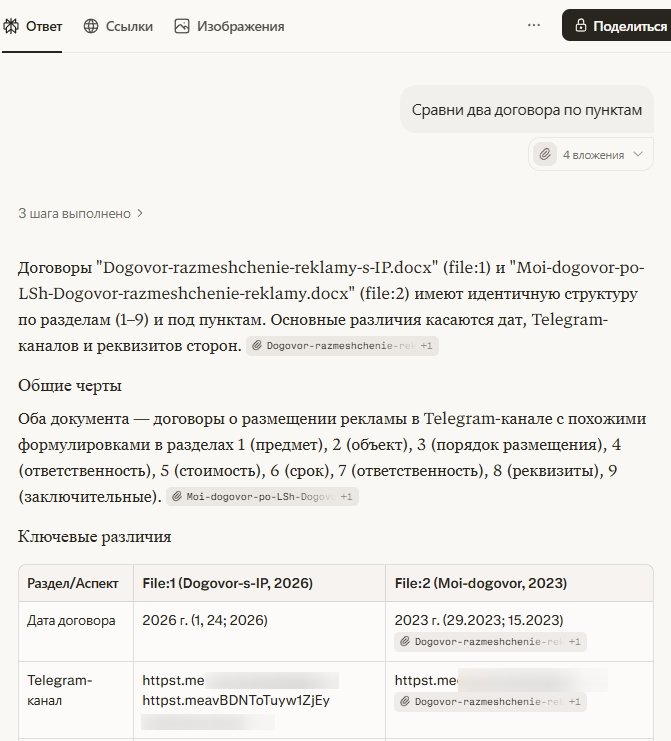671x741 pixels.
Task: Expand the 3 шага выполнено section
Action: point(81,213)
